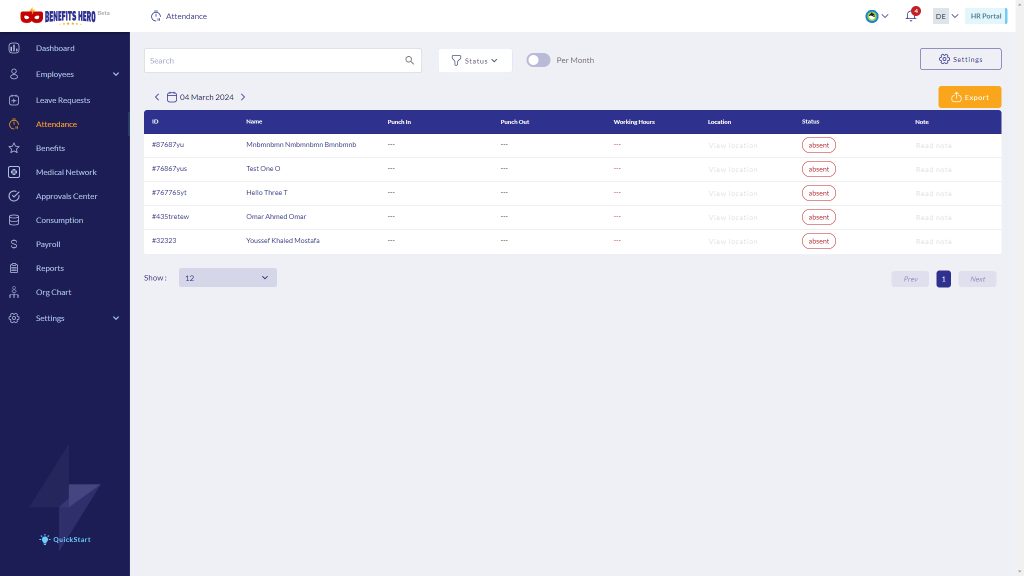
Task: Open Medical Network sidebar icon
Action: coord(14,172)
